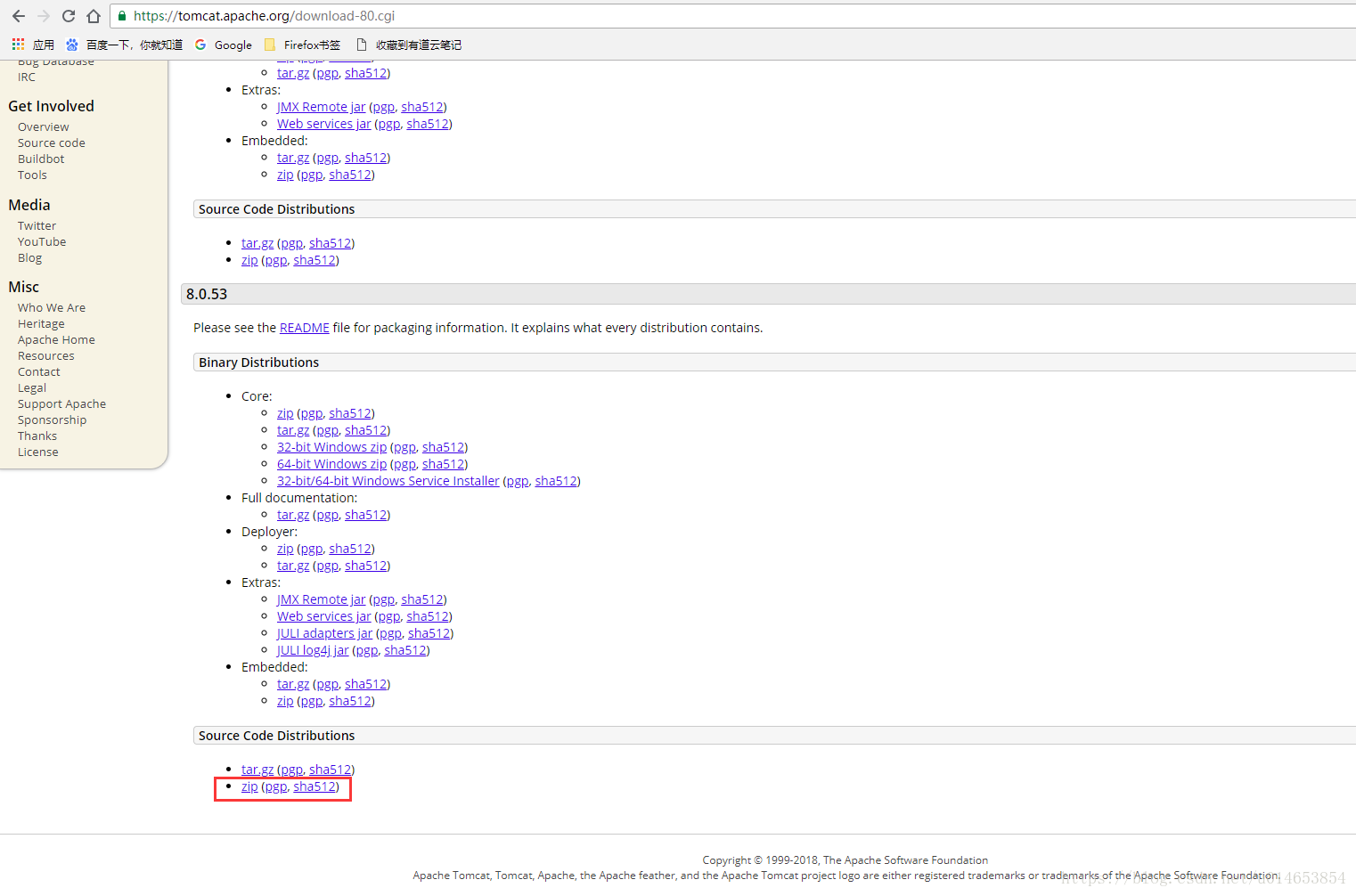
Task: Open Legal sidebar link
Action: click(x=32, y=388)
